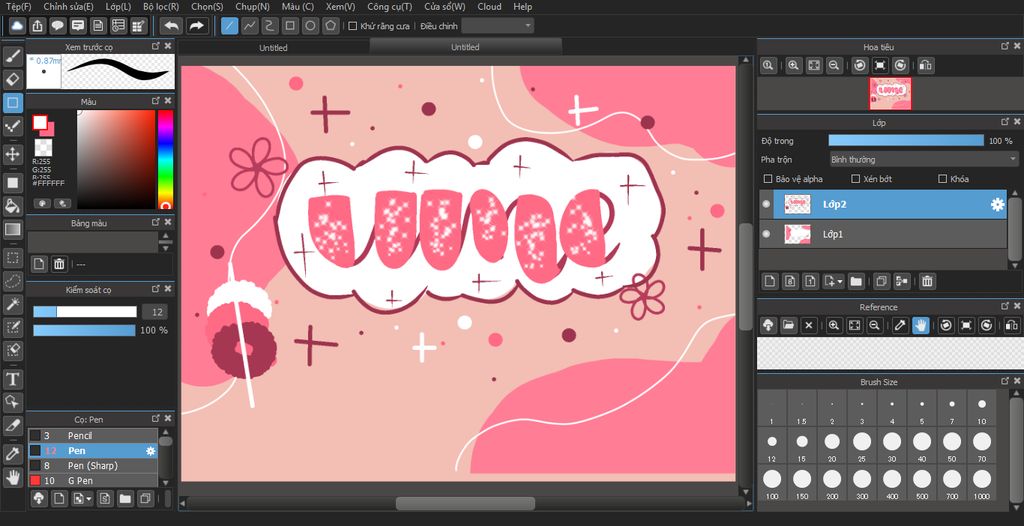Hide layer Lớp2 visibility dot

tap(766, 205)
